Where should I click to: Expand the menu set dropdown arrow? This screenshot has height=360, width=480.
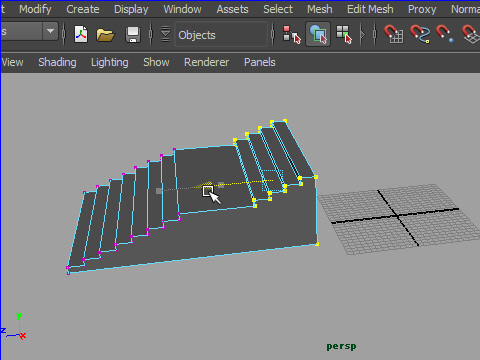pos(50,31)
